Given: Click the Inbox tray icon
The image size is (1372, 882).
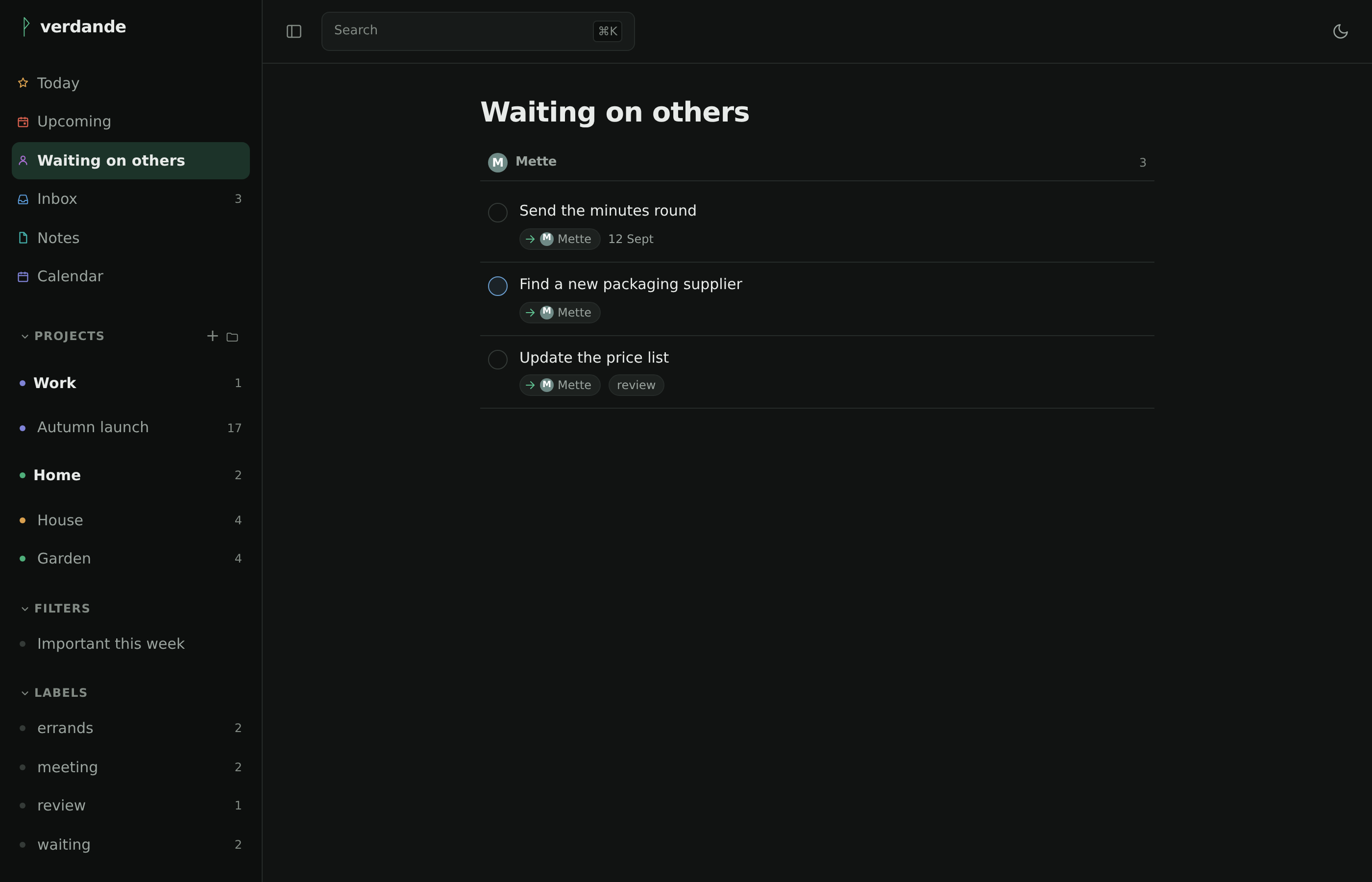Looking at the screenshot, I should click(23, 199).
